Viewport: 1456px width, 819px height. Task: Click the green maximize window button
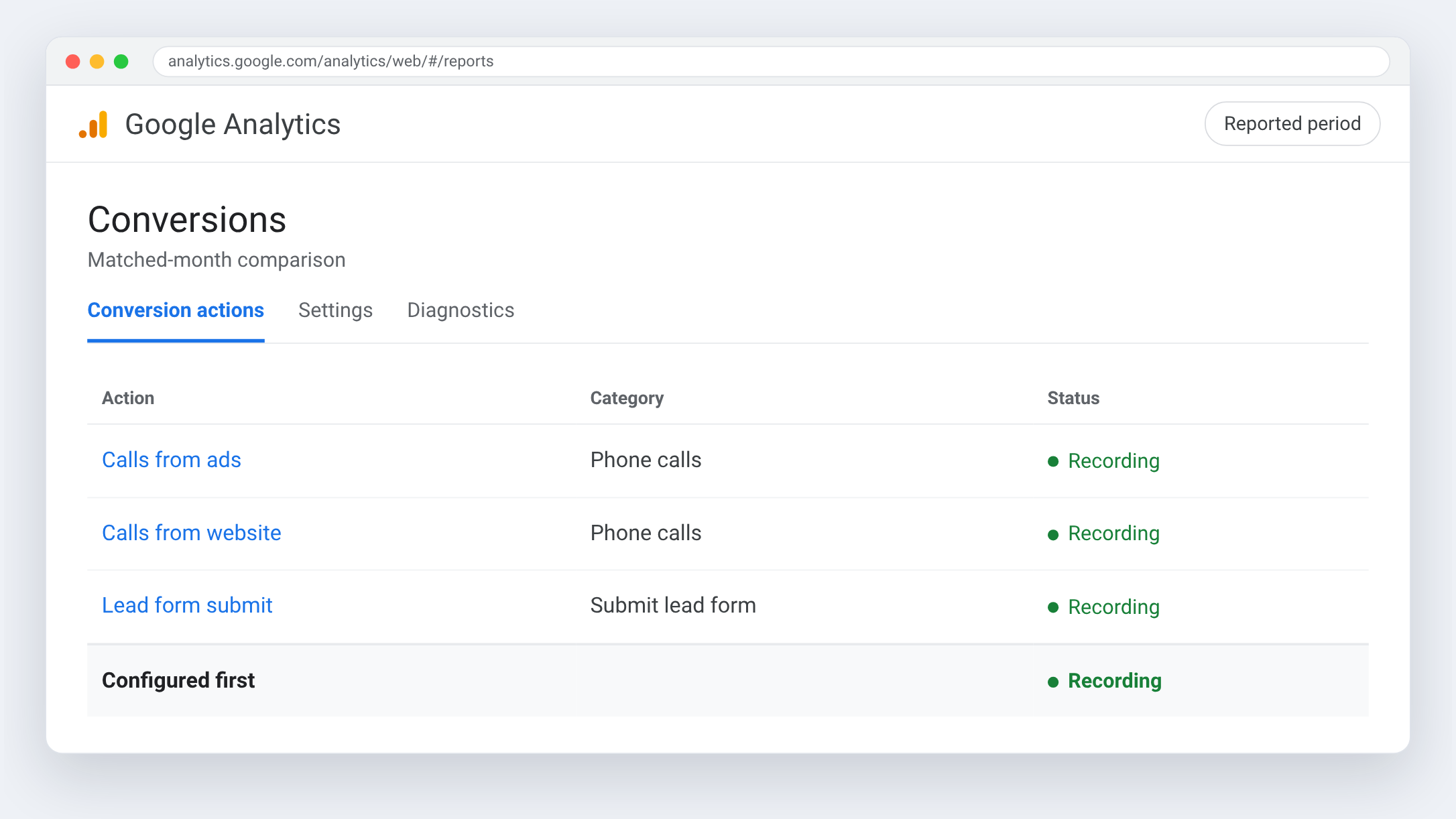click(x=121, y=62)
